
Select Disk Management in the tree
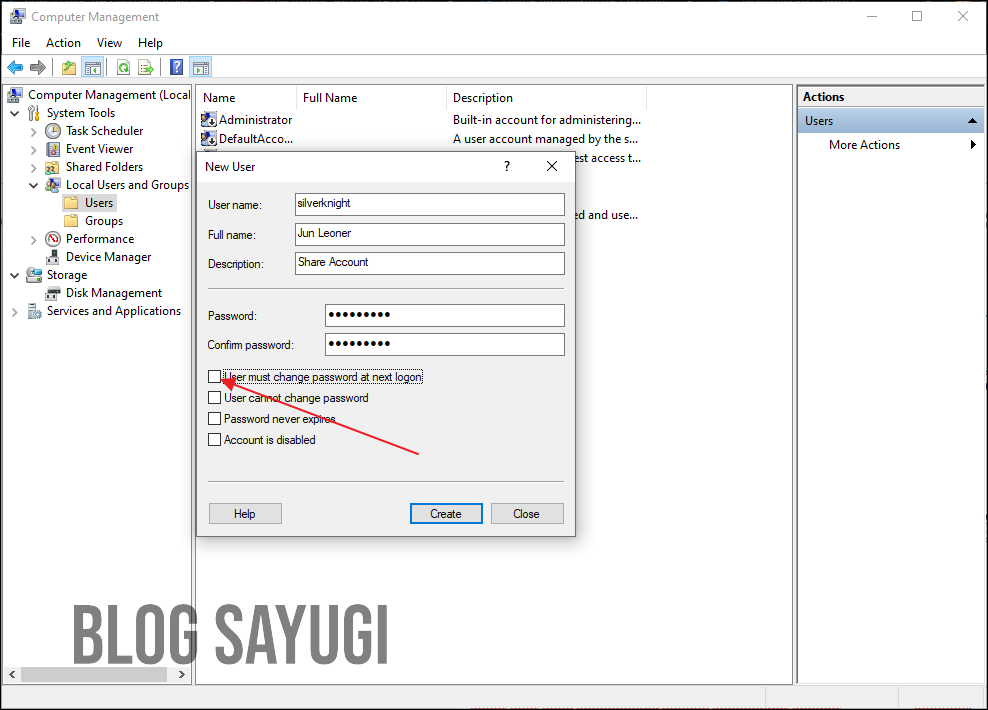pos(113,293)
